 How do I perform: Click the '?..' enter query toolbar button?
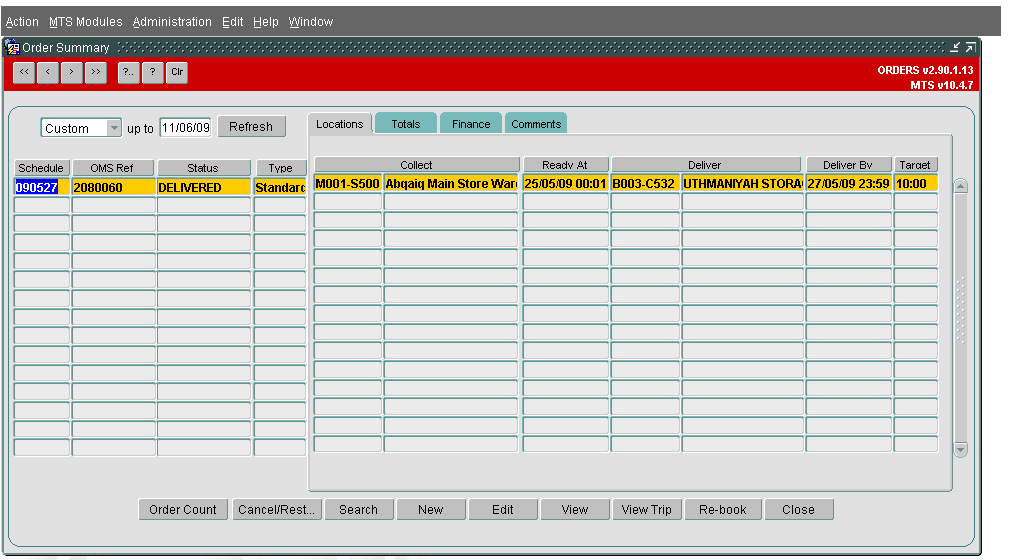click(x=129, y=72)
